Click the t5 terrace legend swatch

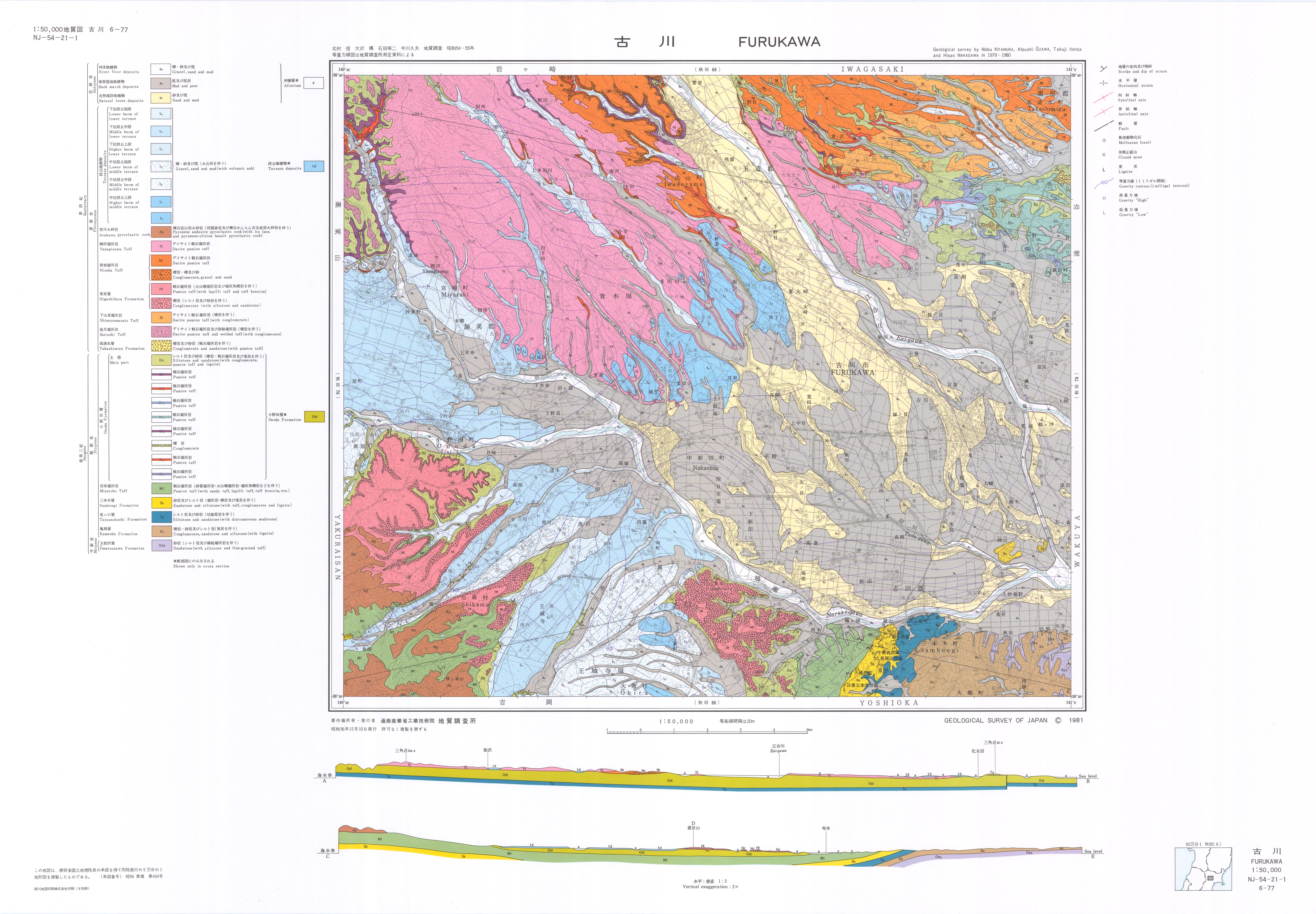point(161,131)
